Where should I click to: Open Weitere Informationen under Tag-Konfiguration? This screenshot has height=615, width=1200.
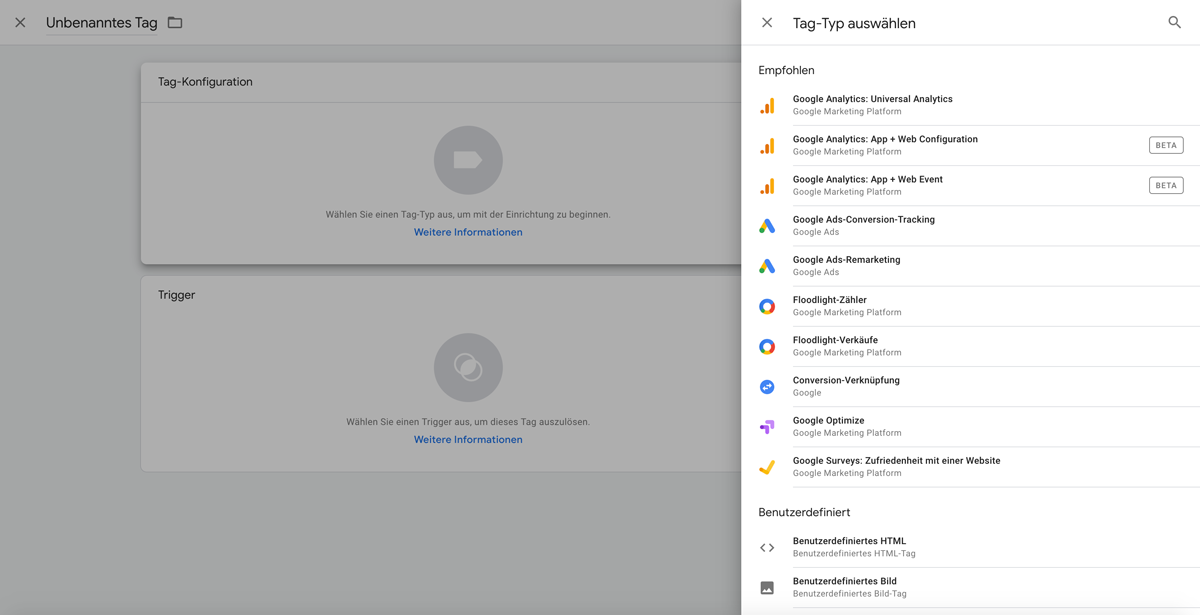tap(468, 232)
